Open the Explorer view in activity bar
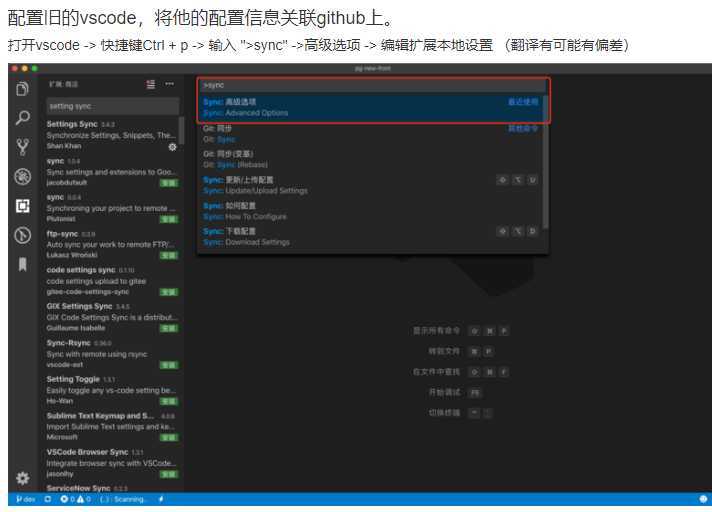 pyautogui.click(x=22, y=89)
